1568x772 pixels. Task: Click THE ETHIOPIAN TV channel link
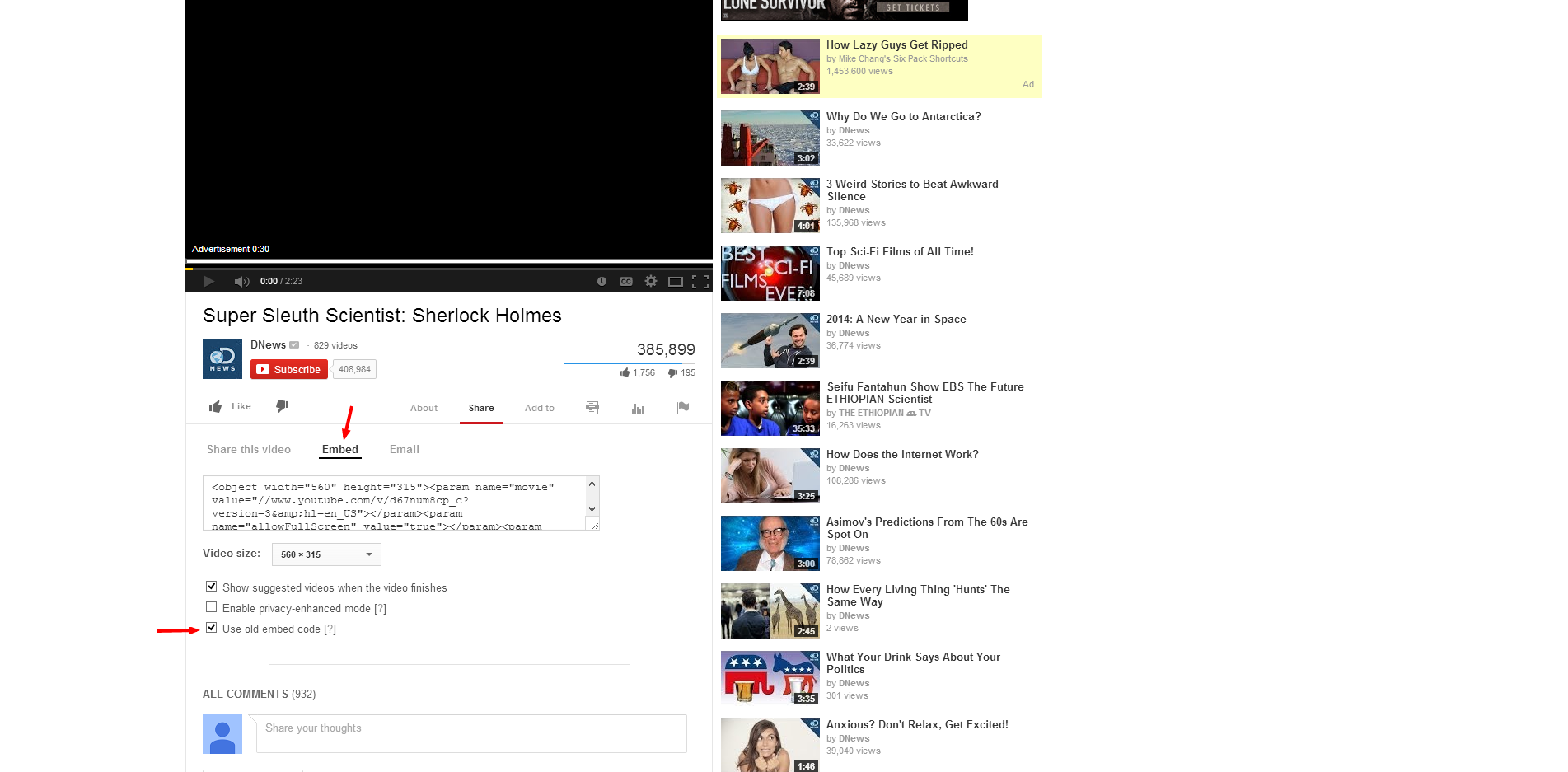coord(884,413)
